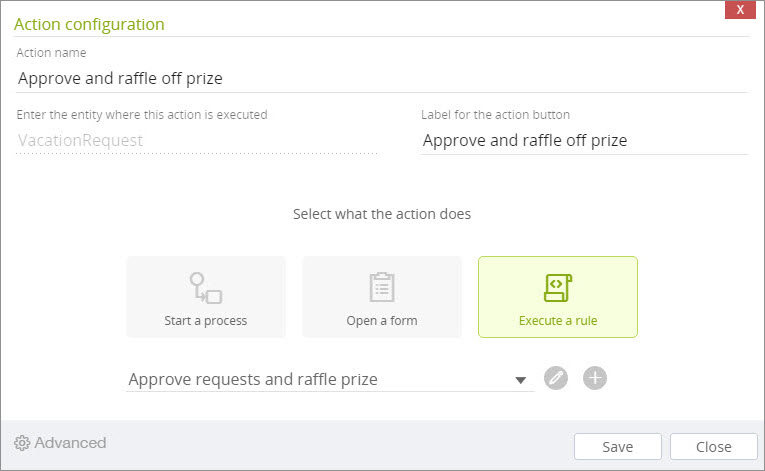Click the Advanced gear icon

(21, 443)
